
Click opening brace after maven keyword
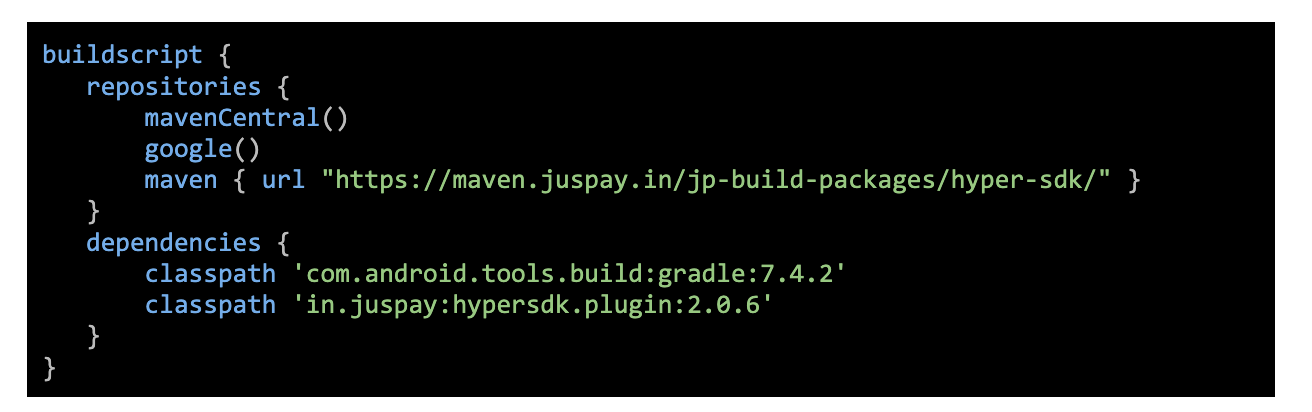[239, 181]
